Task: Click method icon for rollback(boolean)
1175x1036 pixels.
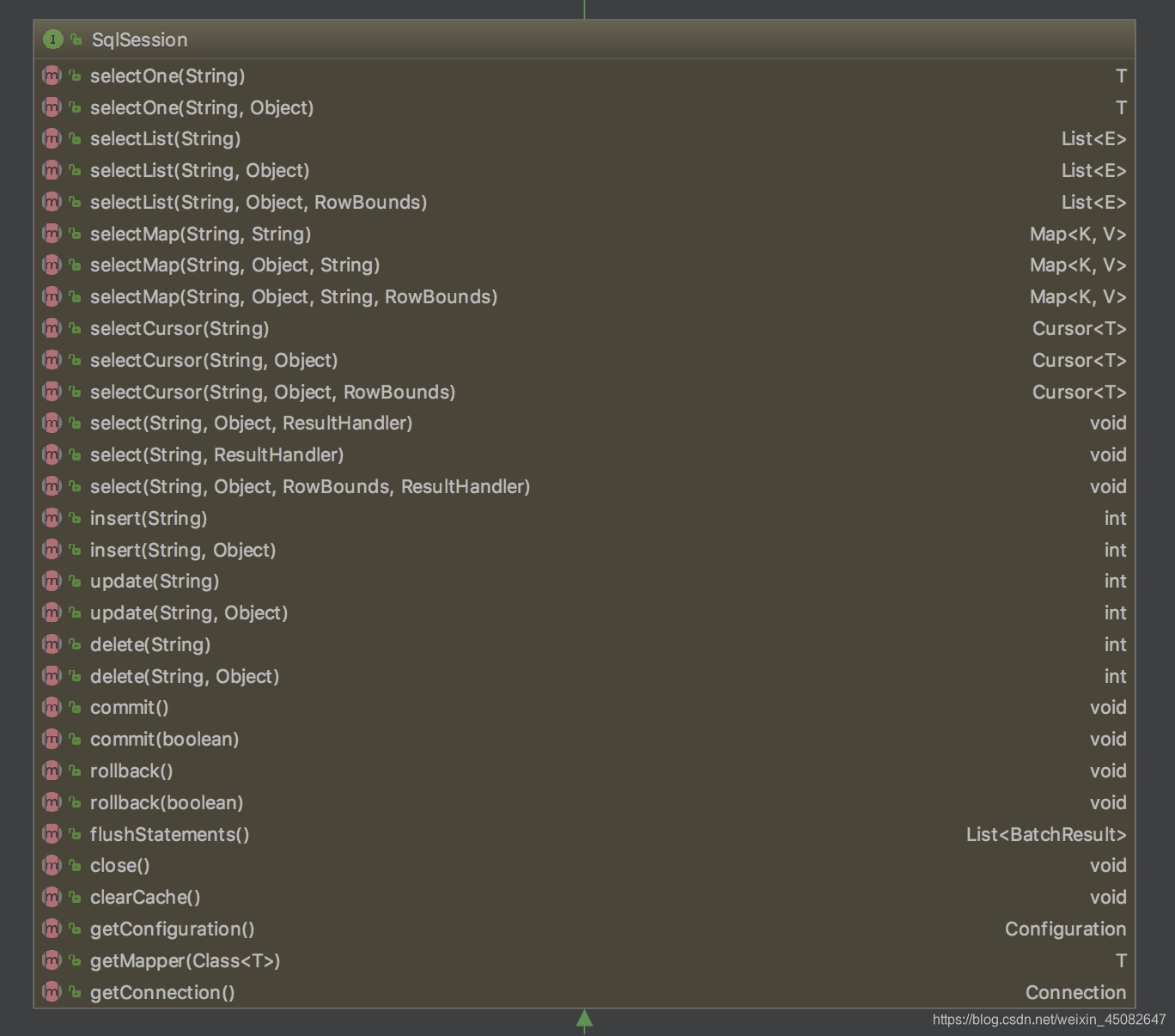Action: tap(52, 802)
